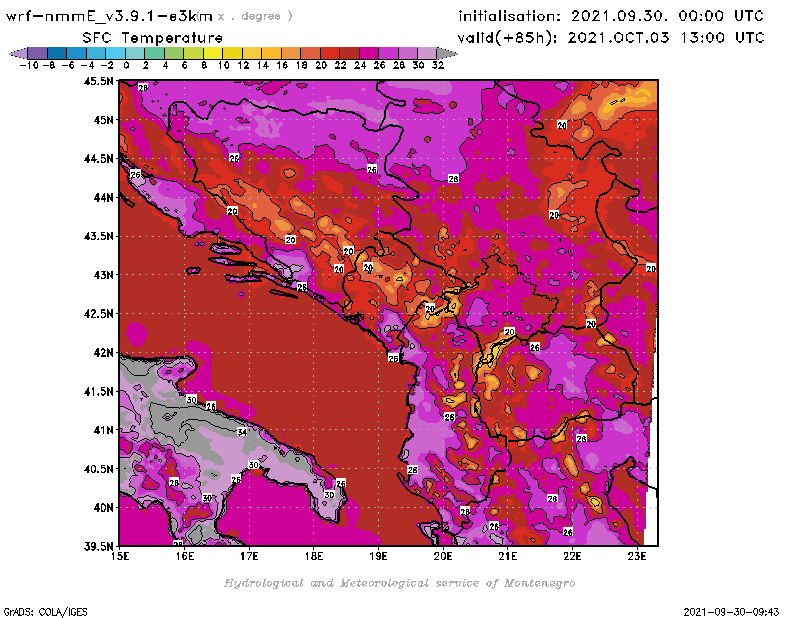Click the 45N latitude axis label
This screenshot has width=800, height=618.
point(100,120)
